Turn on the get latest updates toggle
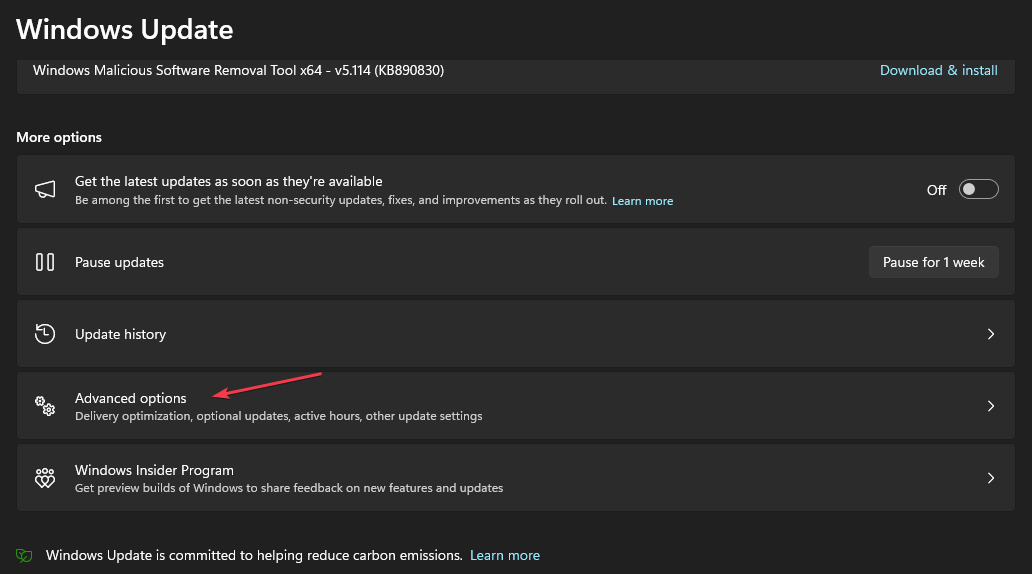This screenshot has width=1032, height=574. [x=978, y=190]
